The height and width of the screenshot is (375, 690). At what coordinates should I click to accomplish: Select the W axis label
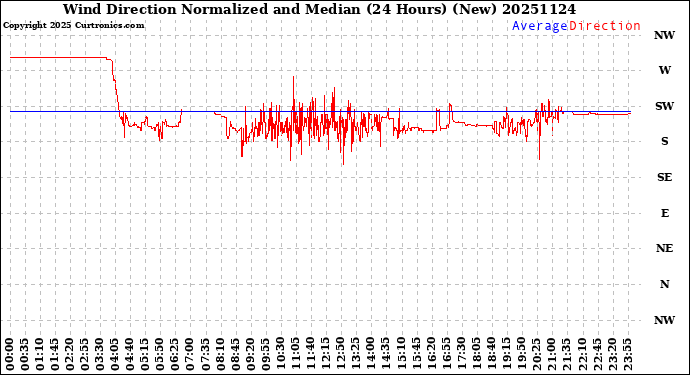pyautogui.click(x=664, y=70)
